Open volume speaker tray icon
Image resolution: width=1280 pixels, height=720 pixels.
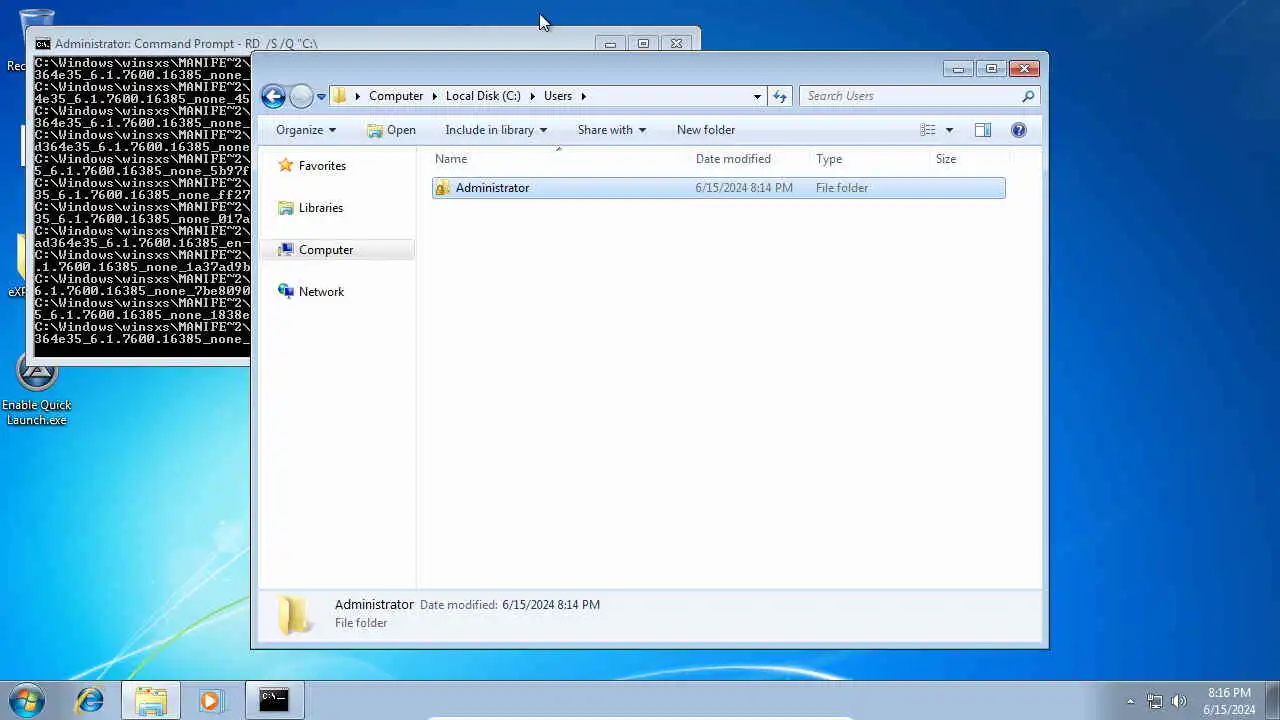point(1179,701)
